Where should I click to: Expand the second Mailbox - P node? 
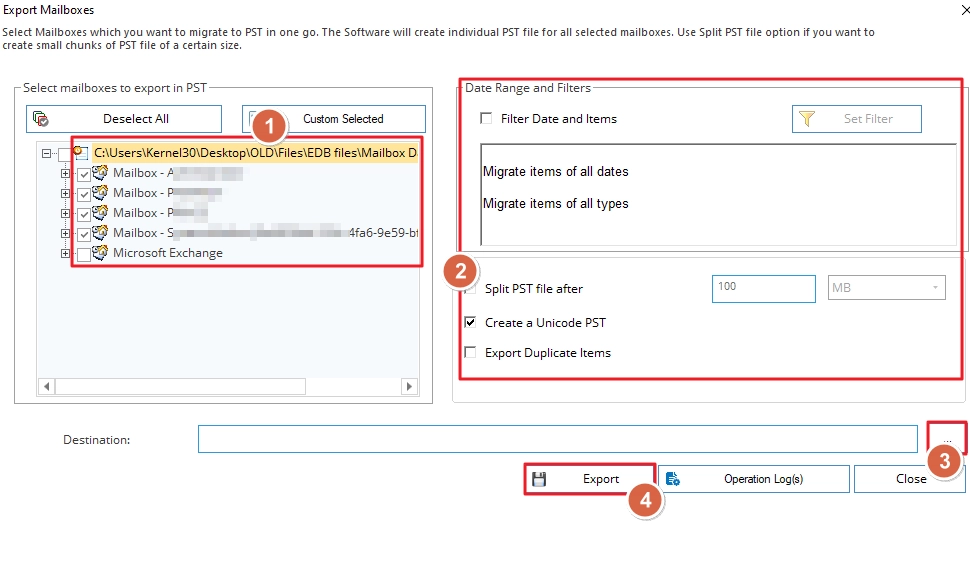click(65, 213)
